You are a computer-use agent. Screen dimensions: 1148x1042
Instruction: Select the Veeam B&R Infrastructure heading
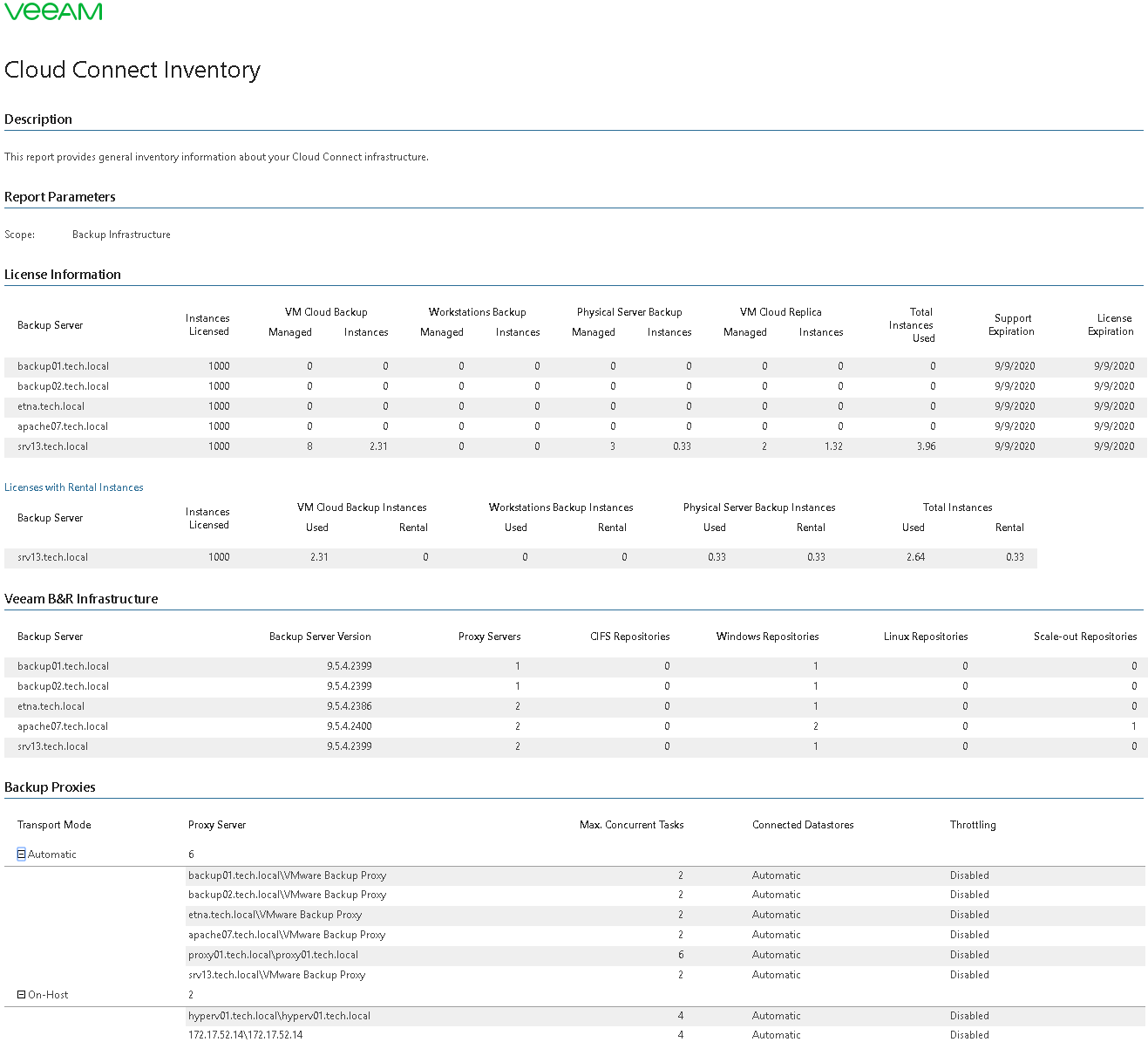[x=81, y=599]
